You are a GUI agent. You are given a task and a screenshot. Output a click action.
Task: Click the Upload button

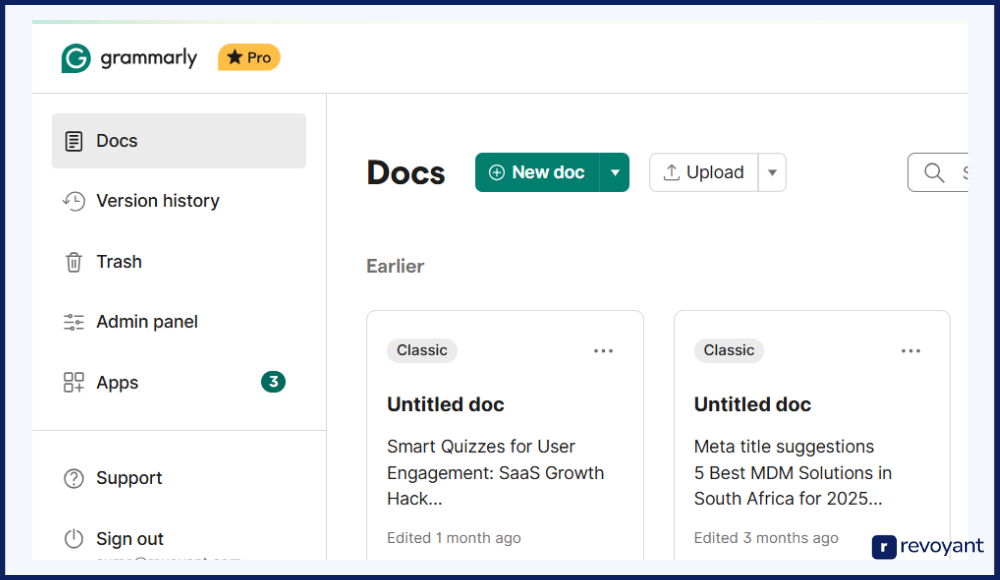pos(703,172)
